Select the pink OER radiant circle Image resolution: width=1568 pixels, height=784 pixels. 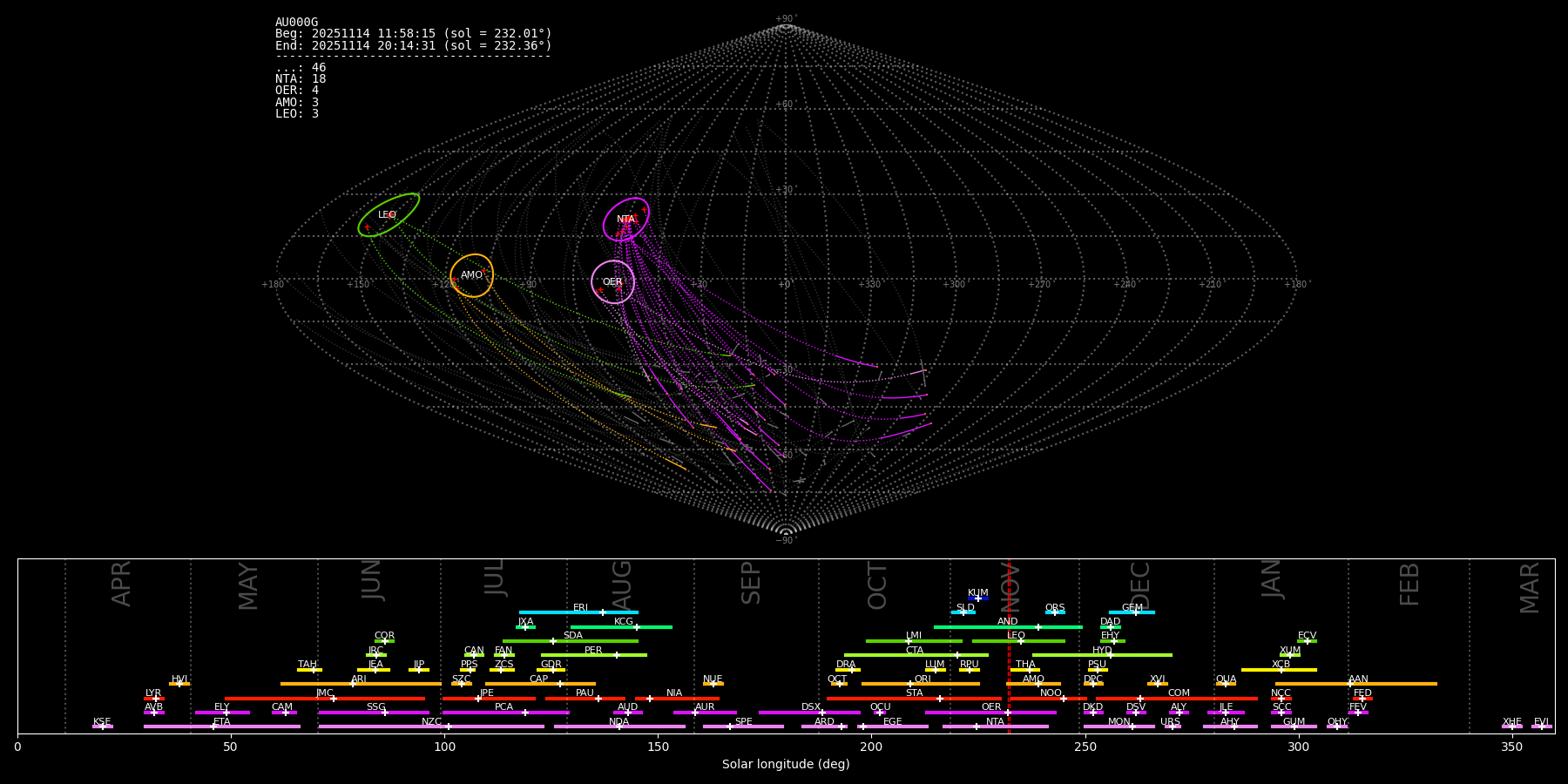pyautogui.click(x=612, y=282)
